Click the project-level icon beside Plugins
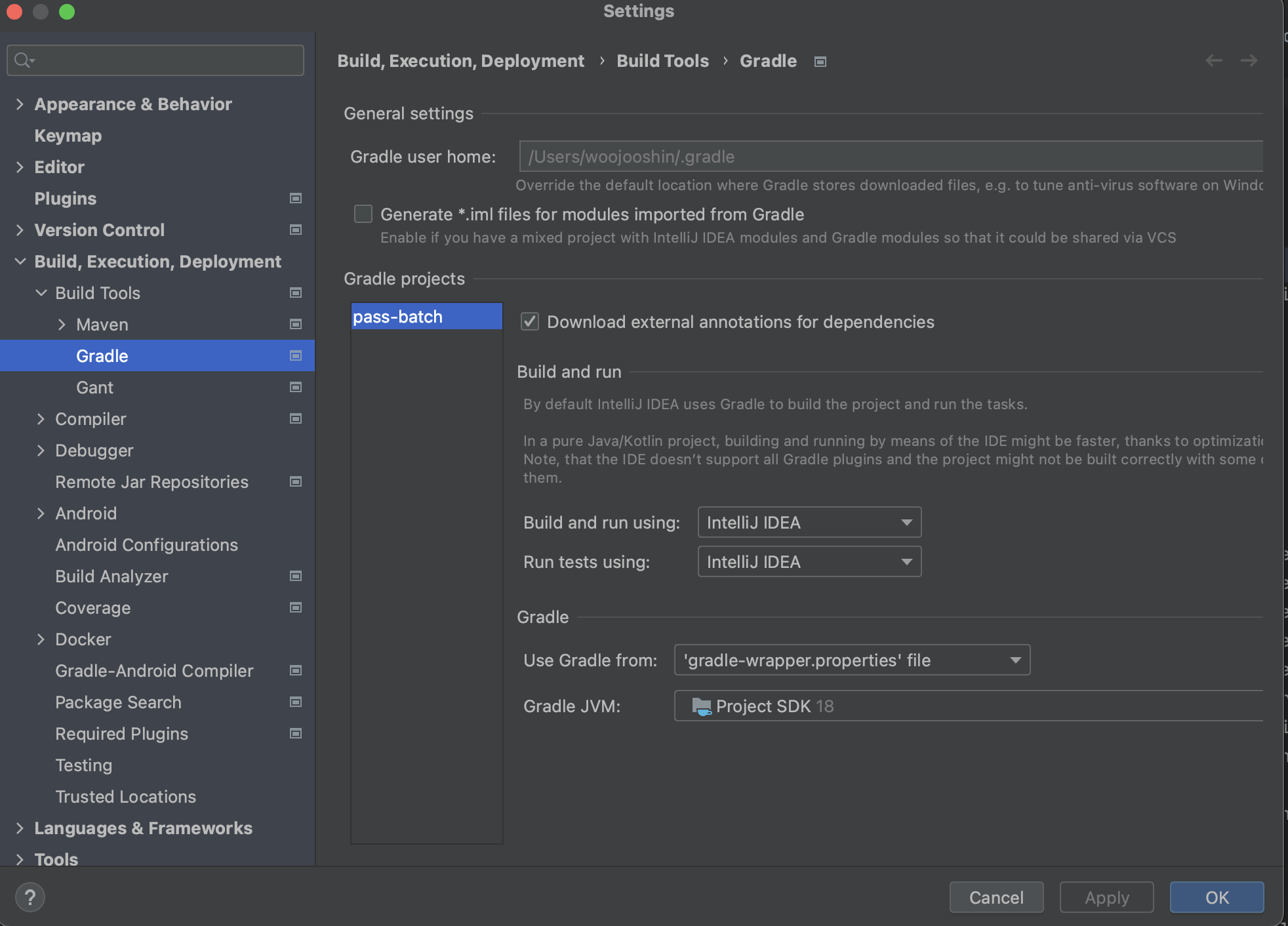 click(x=296, y=198)
